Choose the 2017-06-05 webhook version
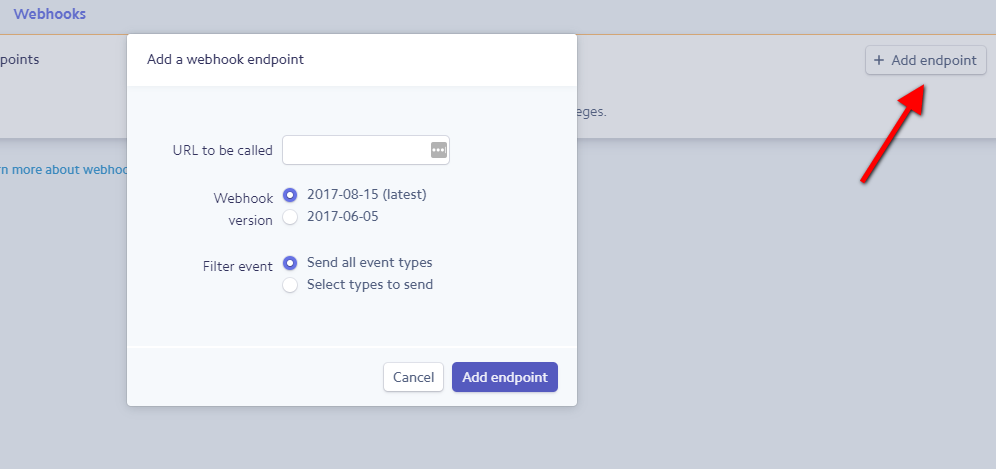The image size is (996, 469). pyautogui.click(x=291, y=217)
